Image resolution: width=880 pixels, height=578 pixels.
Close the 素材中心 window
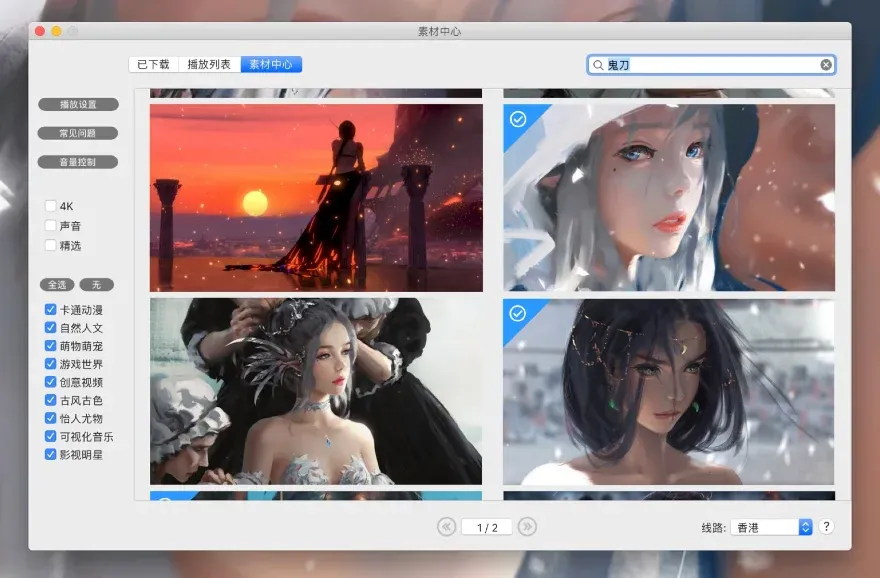(x=40, y=31)
